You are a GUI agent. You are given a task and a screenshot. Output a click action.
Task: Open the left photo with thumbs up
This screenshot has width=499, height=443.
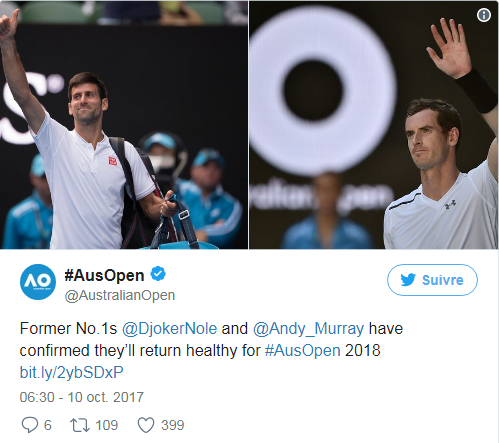pos(124,125)
